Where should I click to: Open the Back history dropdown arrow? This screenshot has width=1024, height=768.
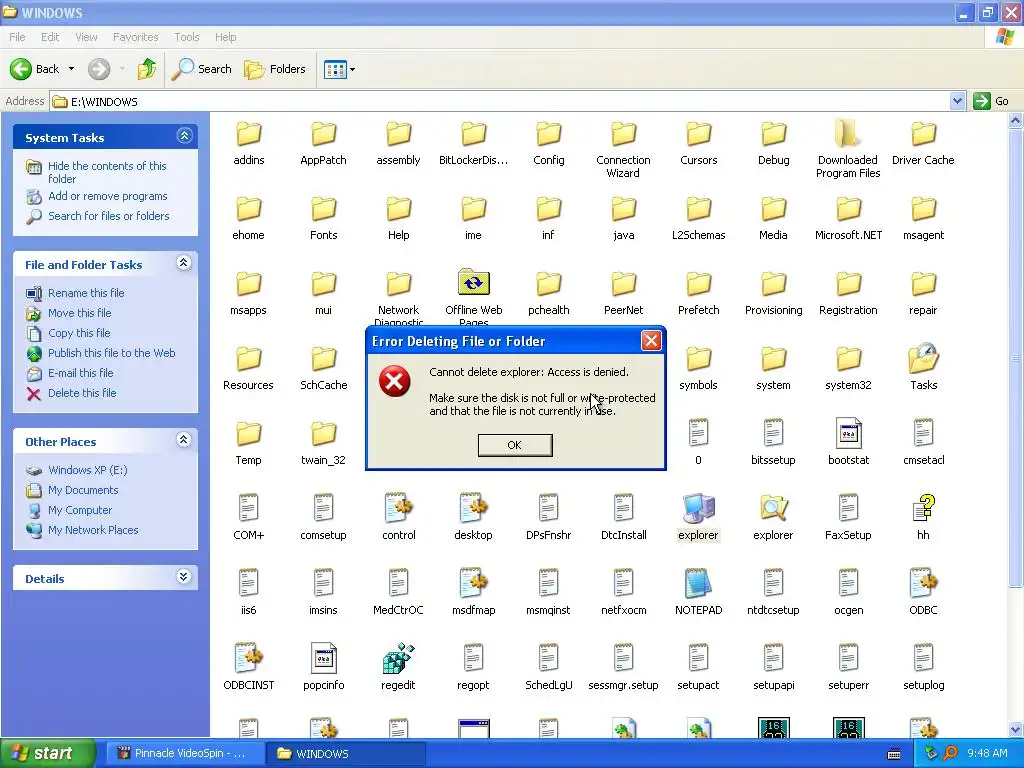(x=71, y=69)
